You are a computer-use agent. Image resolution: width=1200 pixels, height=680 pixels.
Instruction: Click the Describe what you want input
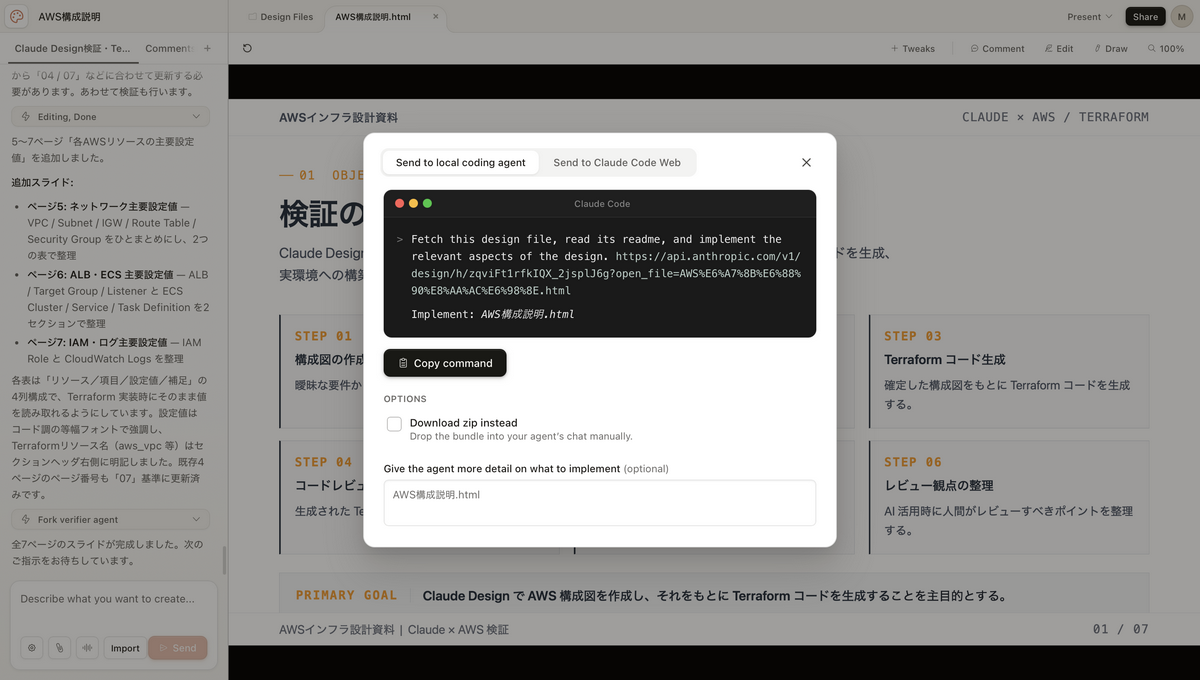(113, 599)
